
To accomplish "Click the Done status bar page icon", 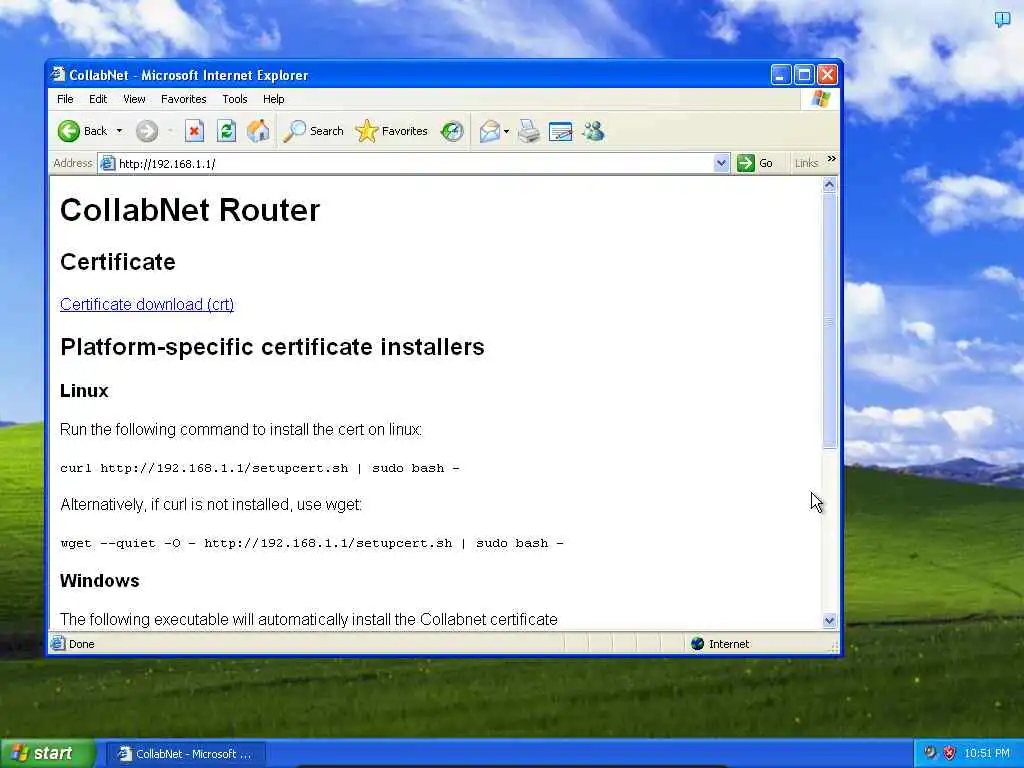I will pyautogui.click(x=58, y=644).
